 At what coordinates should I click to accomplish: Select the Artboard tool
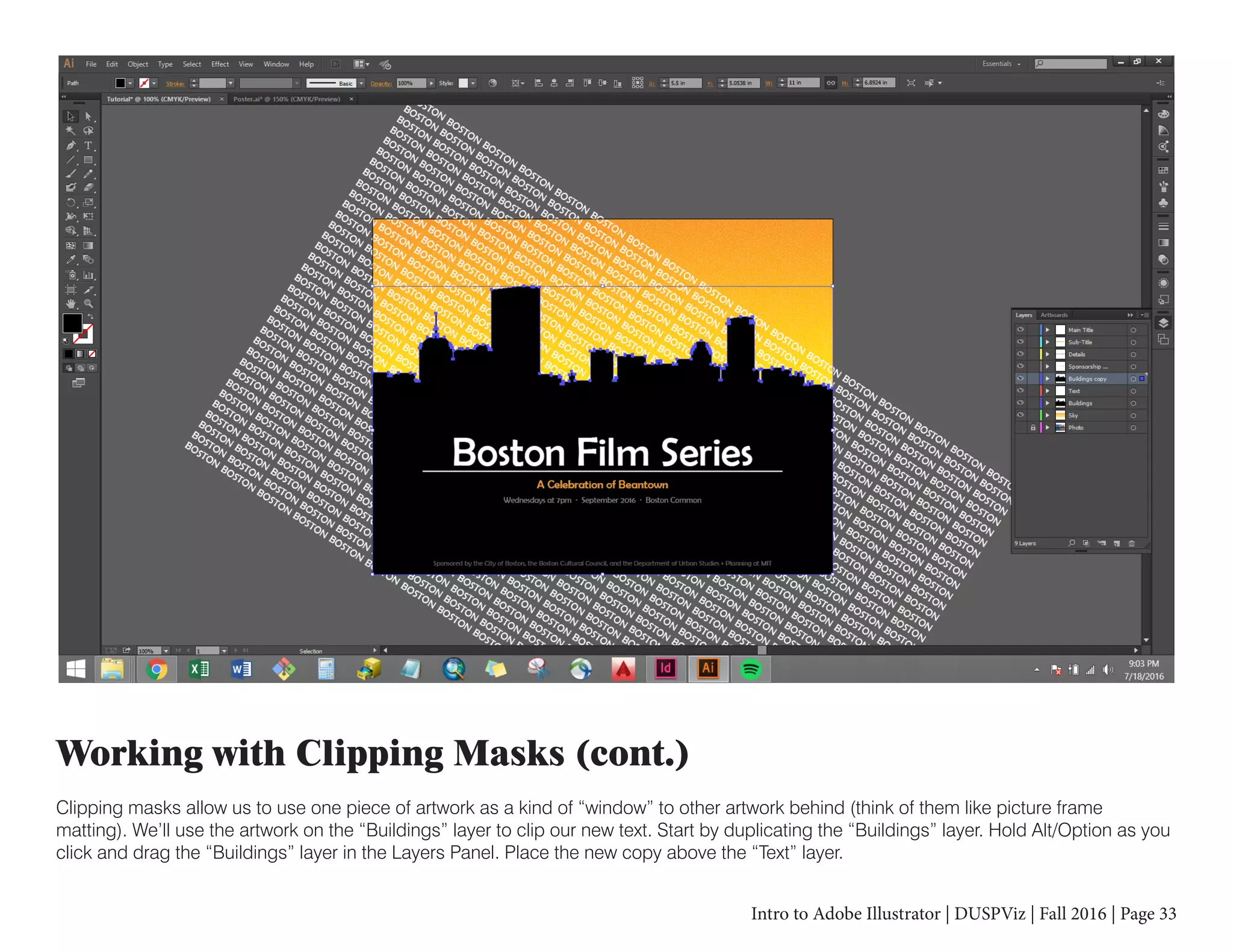coord(70,289)
